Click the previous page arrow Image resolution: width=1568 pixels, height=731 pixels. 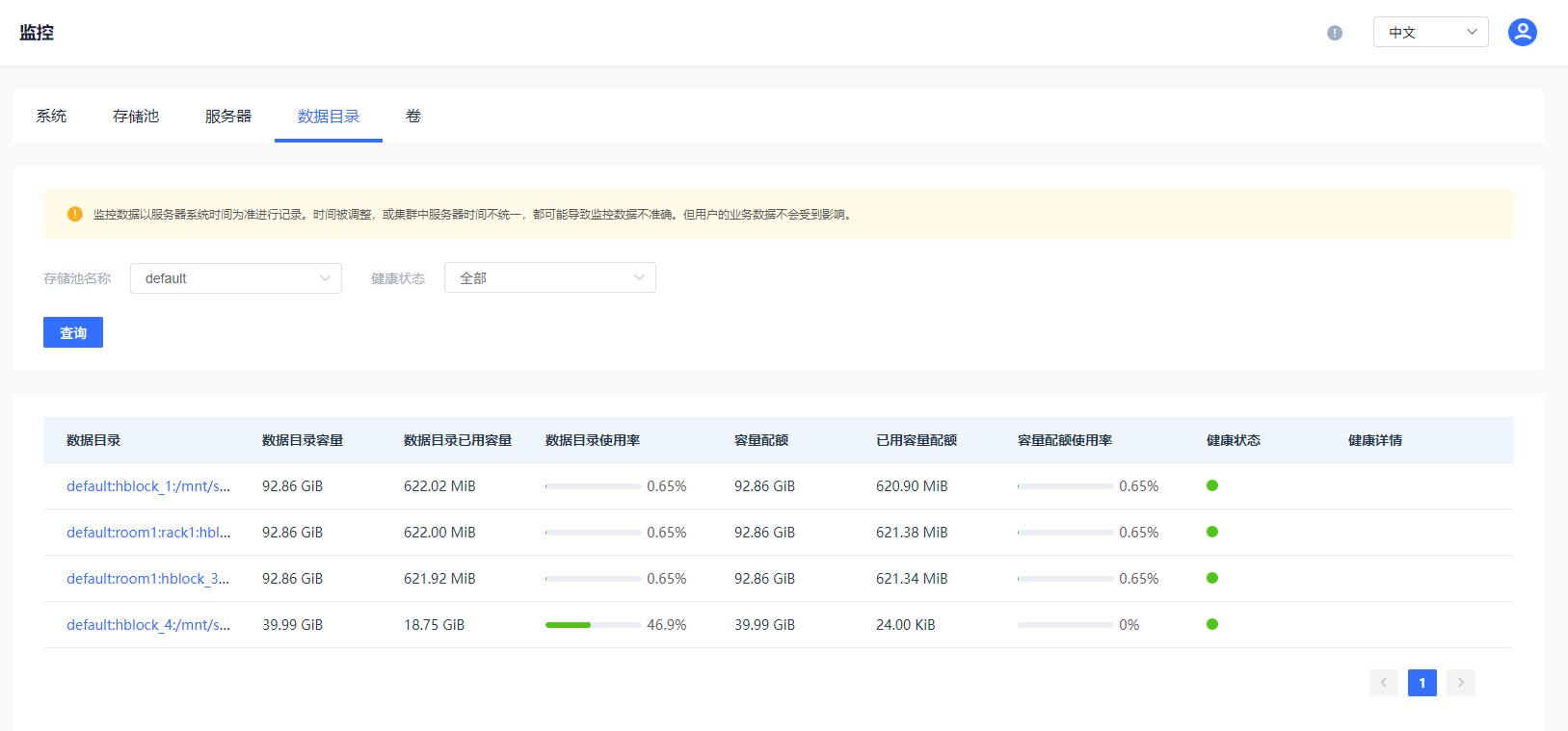(x=1383, y=683)
